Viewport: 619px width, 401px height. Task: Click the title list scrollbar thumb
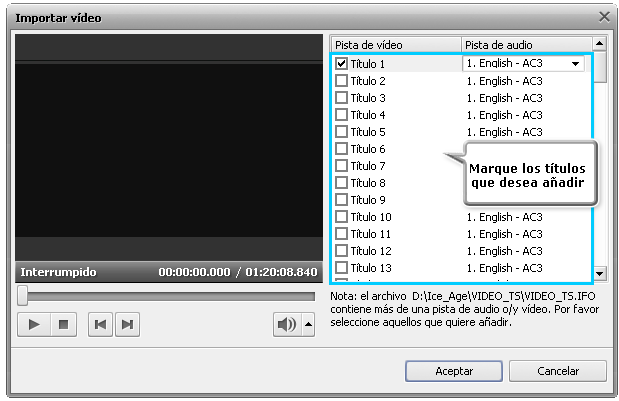600,67
